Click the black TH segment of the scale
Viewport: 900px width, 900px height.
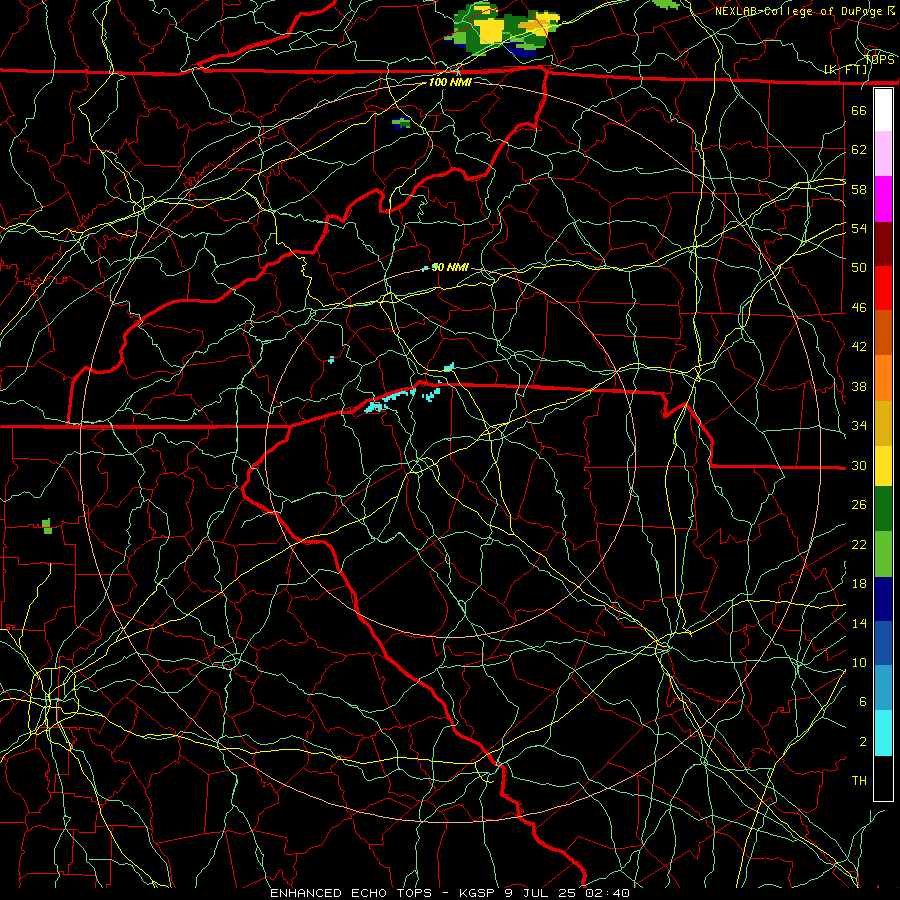pyautogui.click(x=883, y=778)
